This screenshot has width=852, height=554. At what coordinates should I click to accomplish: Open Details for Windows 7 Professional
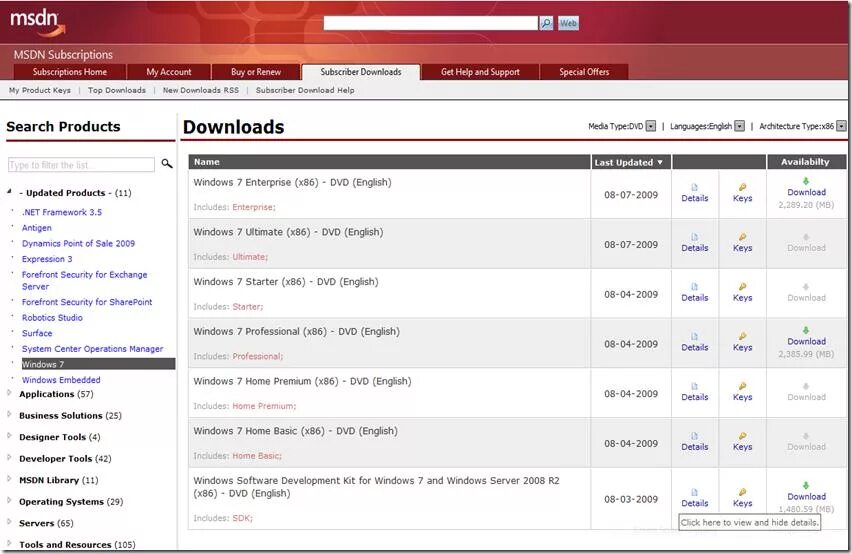point(694,342)
